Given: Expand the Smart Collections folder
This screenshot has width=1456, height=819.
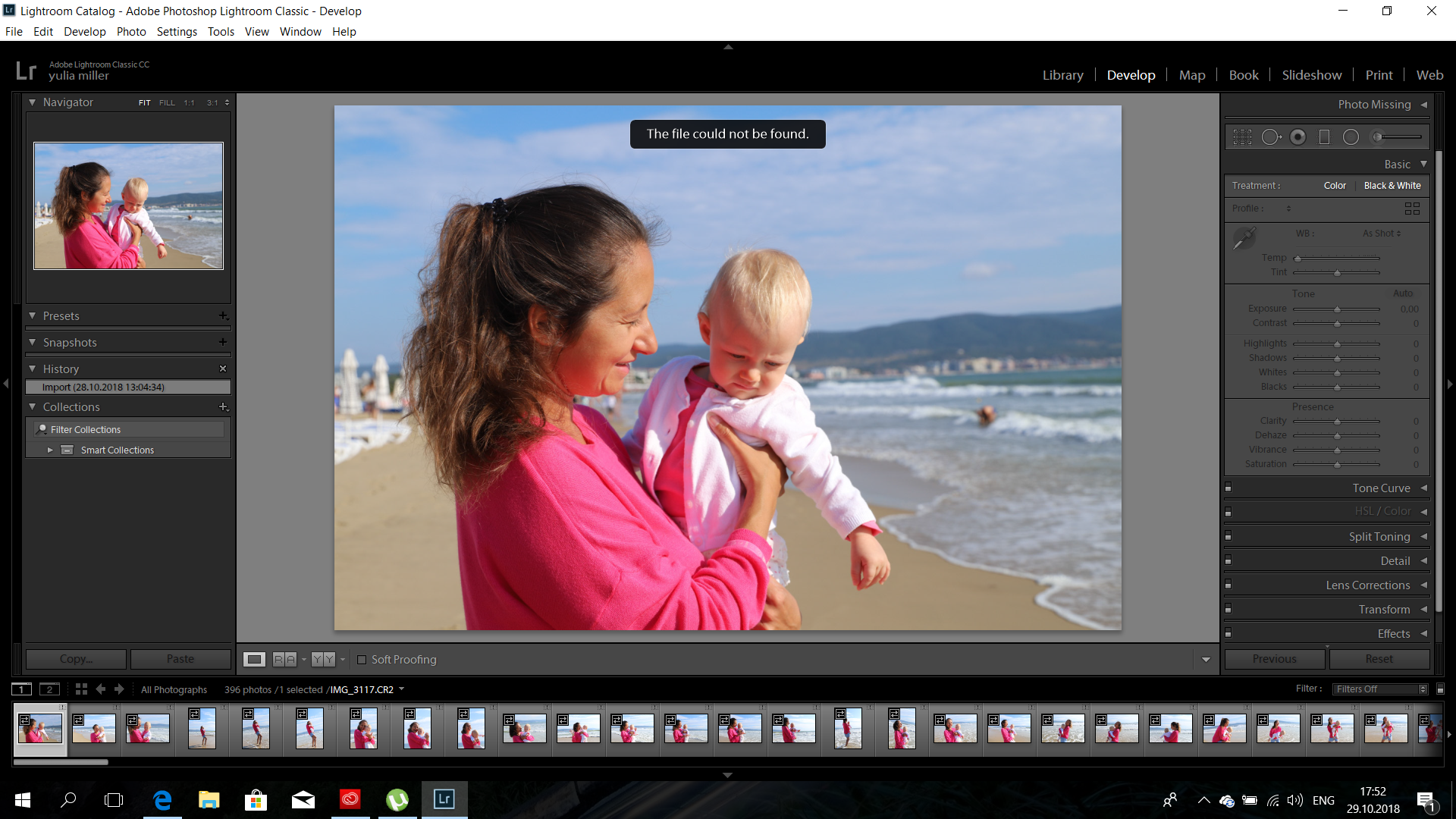Looking at the screenshot, I should (x=50, y=449).
